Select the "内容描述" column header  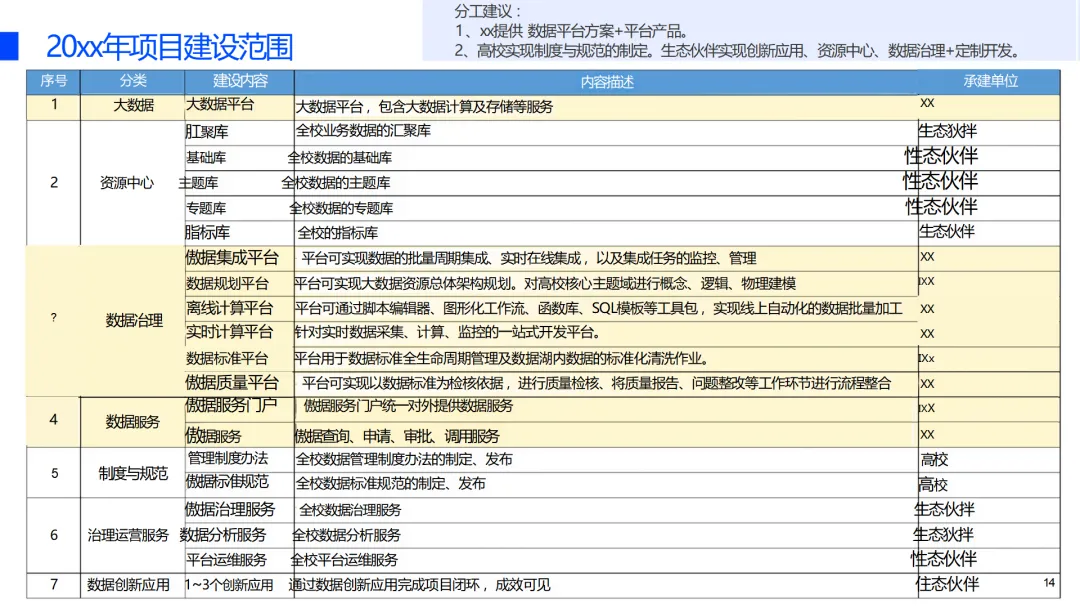click(x=607, y=83)
